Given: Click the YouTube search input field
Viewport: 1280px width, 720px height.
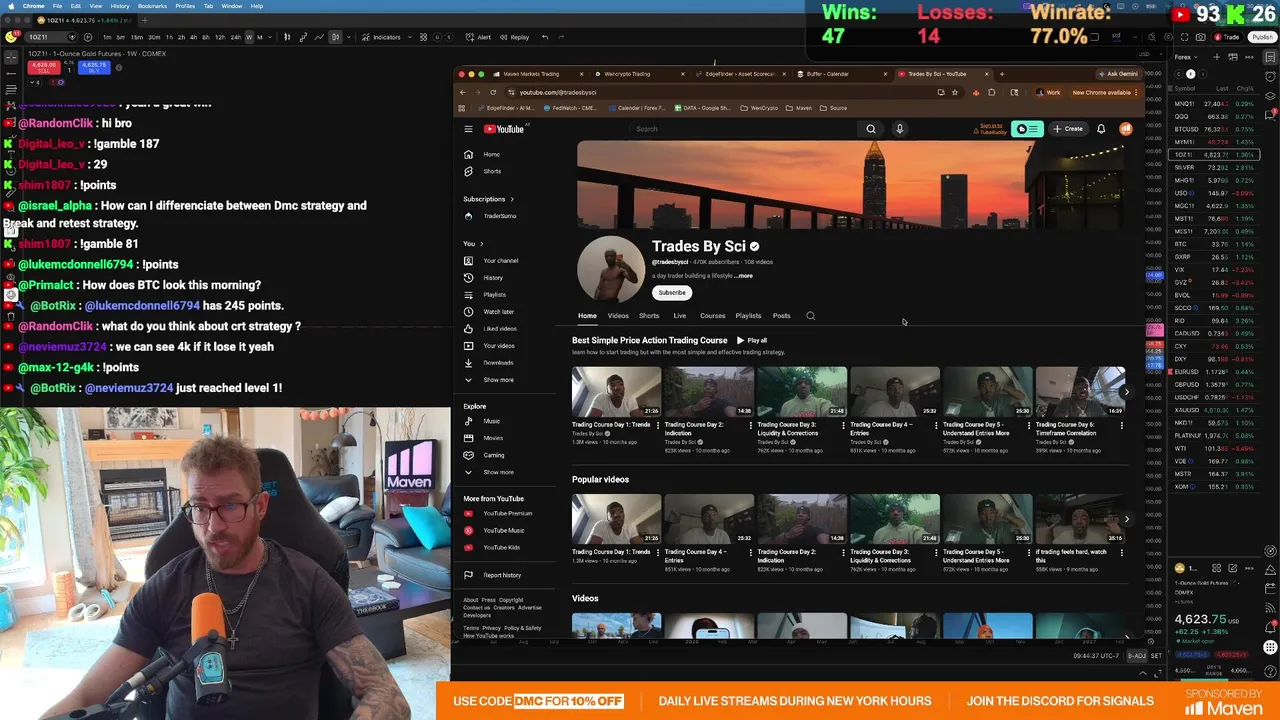Looking at the screenshot, I should pos(745,129).
